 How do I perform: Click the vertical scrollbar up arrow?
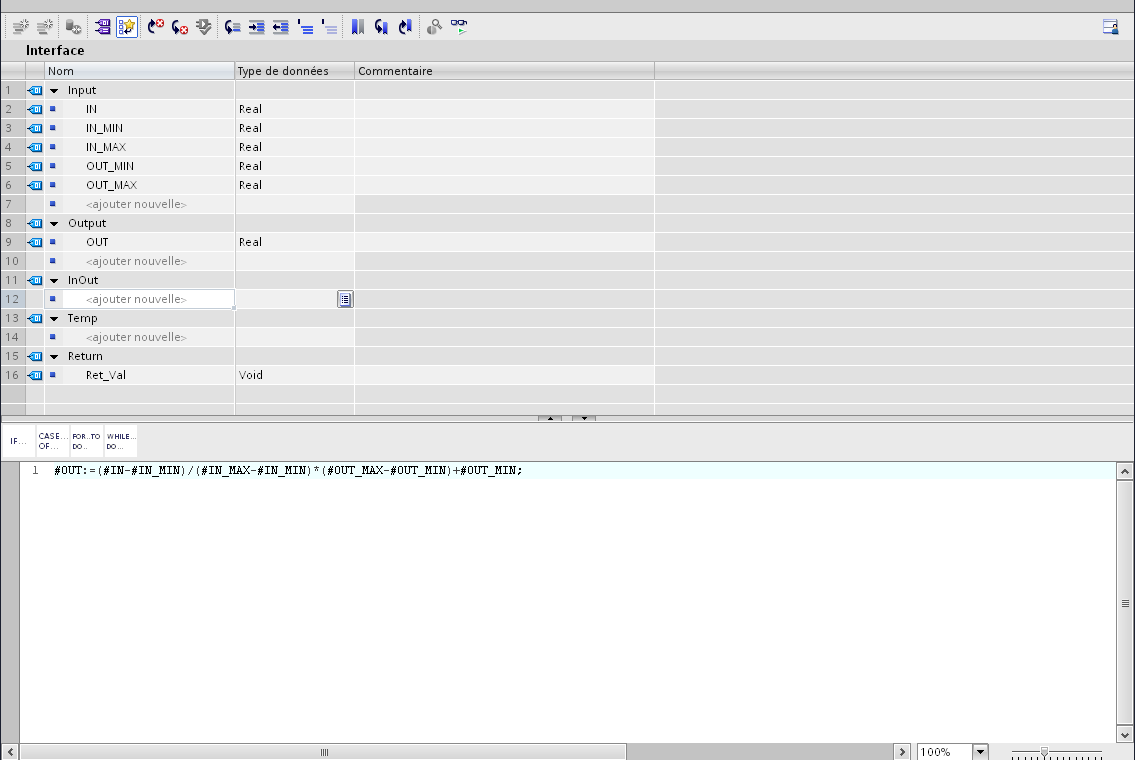[1125, 471]
